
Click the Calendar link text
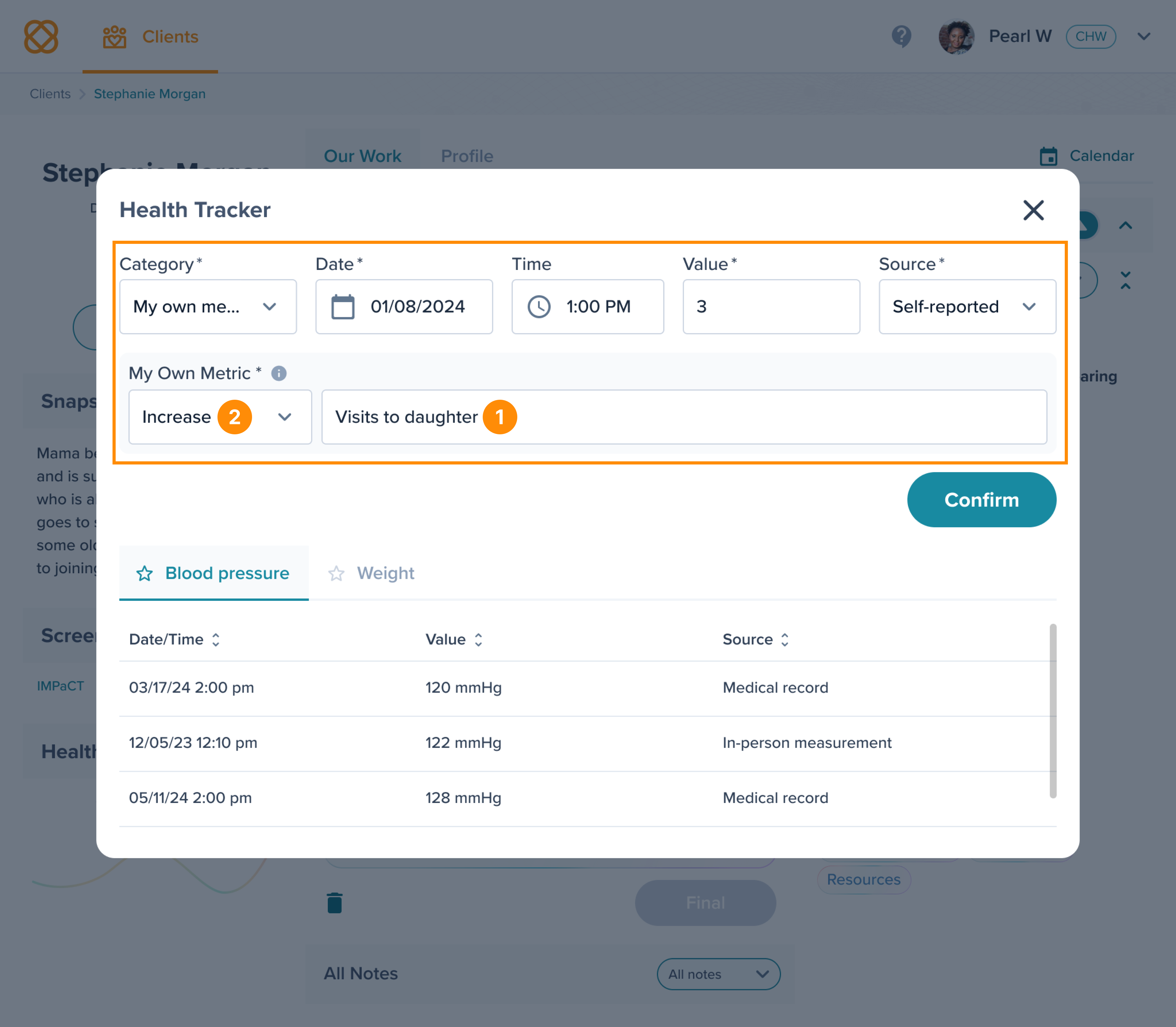pos(1102,156)
